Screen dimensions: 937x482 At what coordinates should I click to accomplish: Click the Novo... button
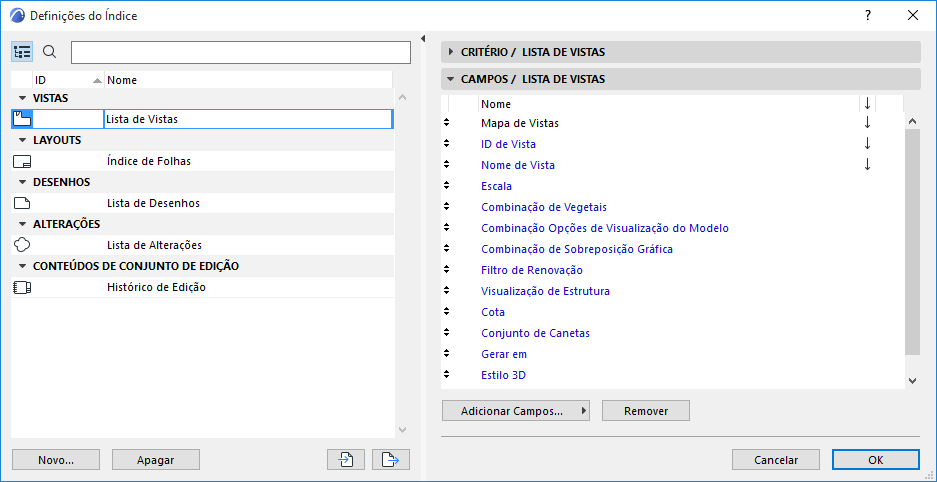(x=56, y=460)
